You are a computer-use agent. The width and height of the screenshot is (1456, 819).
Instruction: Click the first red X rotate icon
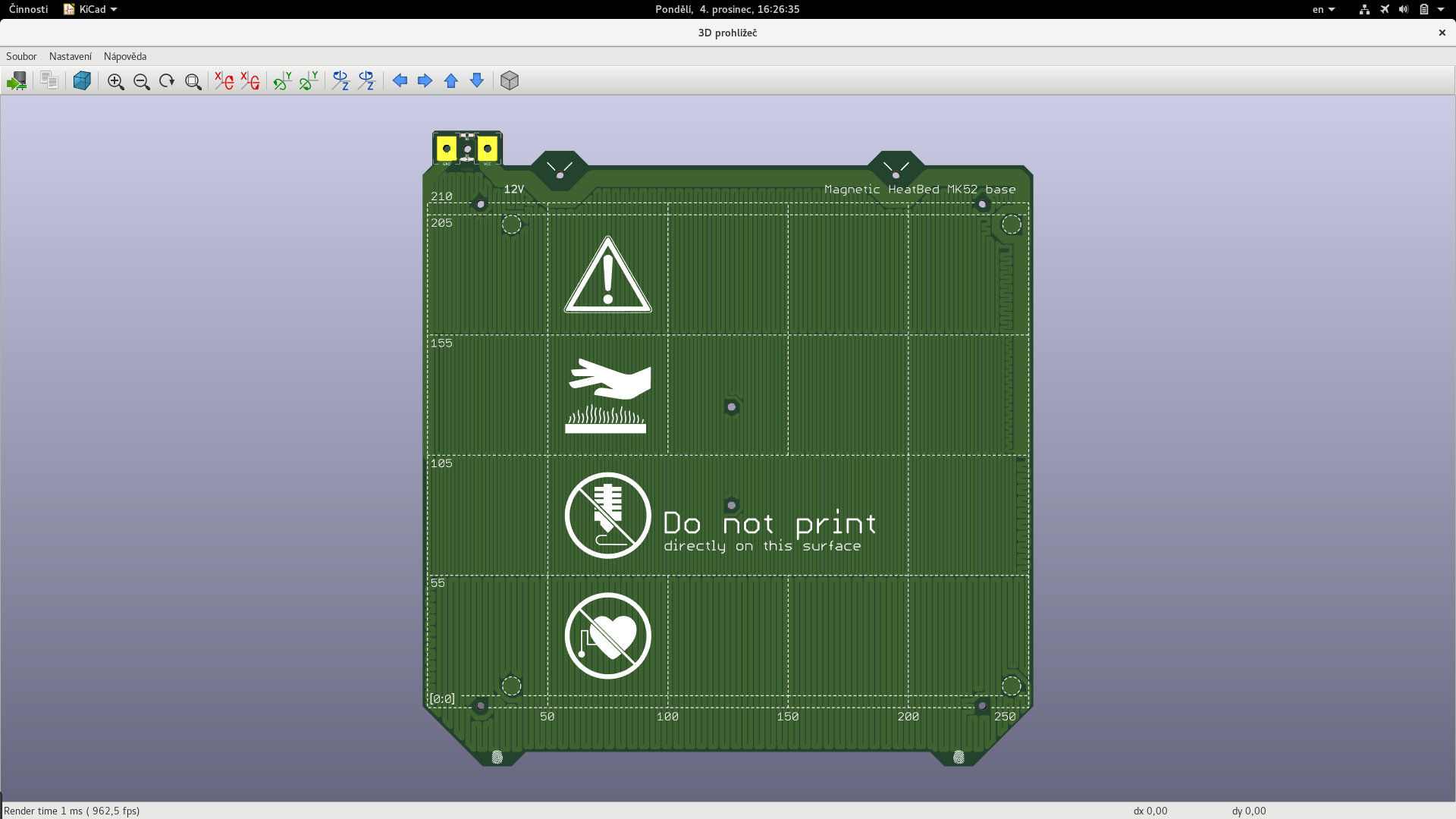tap(224, 81)
